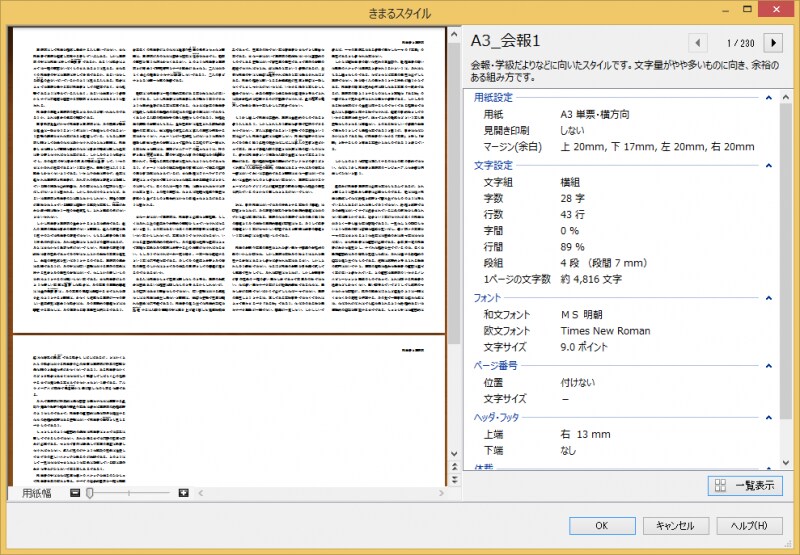This screenshot has height=555, width=800.
Task: Collapse the フォント section
Action: [768, 298]
